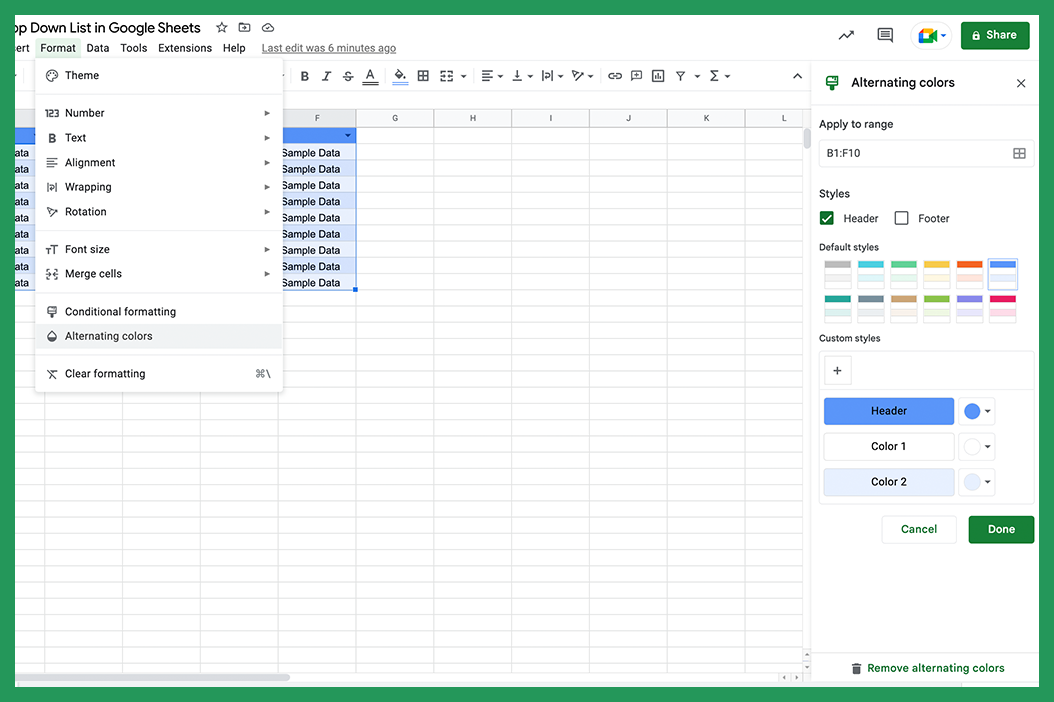Open the Header color picker in custom styles

pyautogui.click(x=977, y=410)
